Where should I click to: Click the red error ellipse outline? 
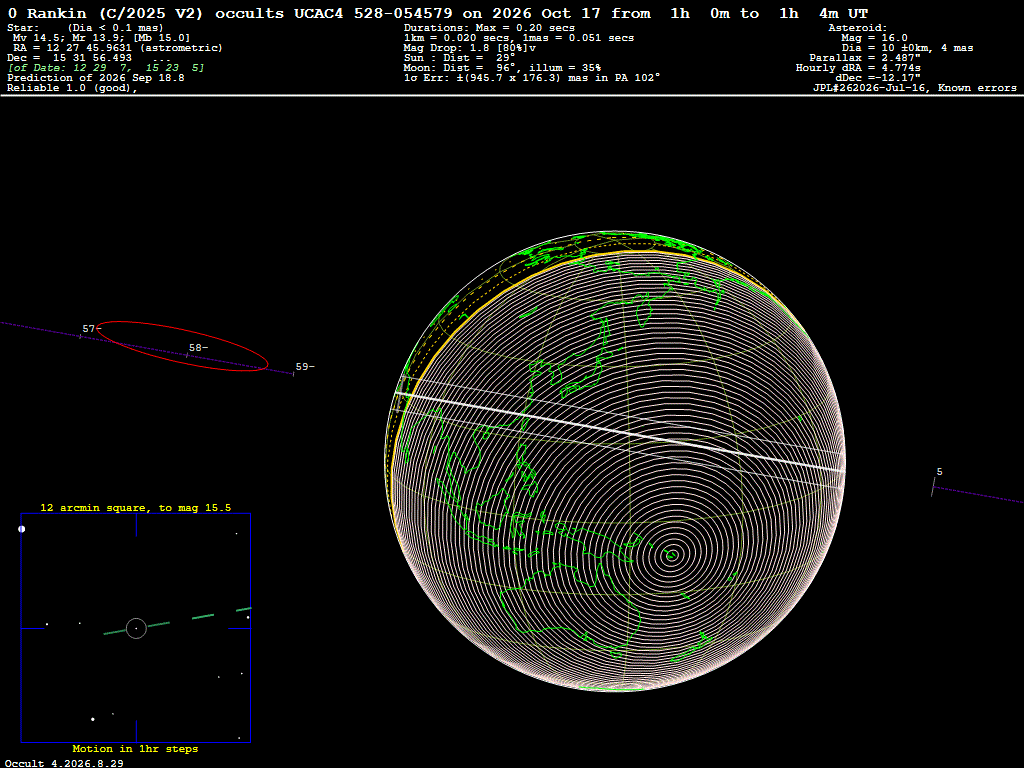pos(183,346)
